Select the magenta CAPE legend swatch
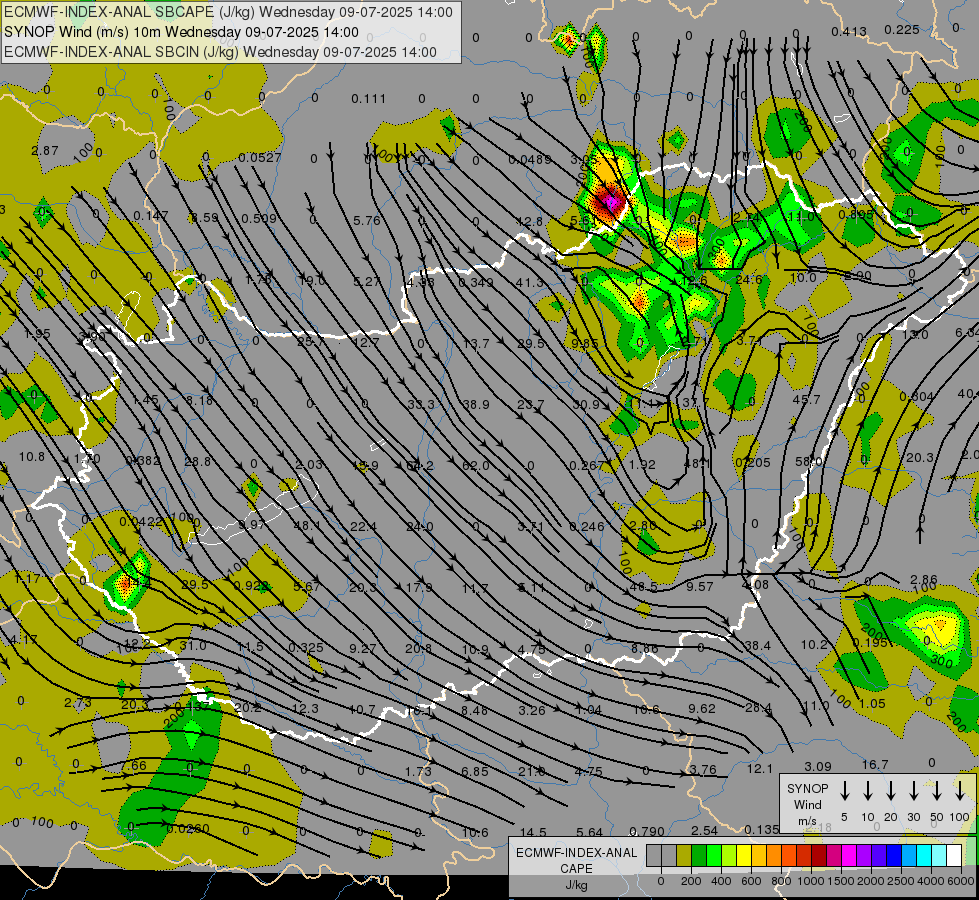This screenshot has height=900, width=979. (849, 856)
